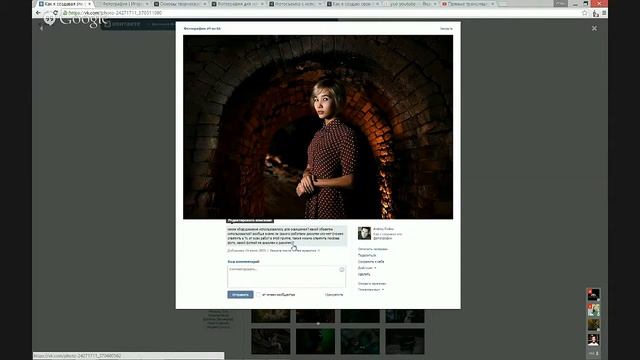Screen dimensions: 640x360
Task: Reload the page with the refresh icon
Action: coord(56,13)
